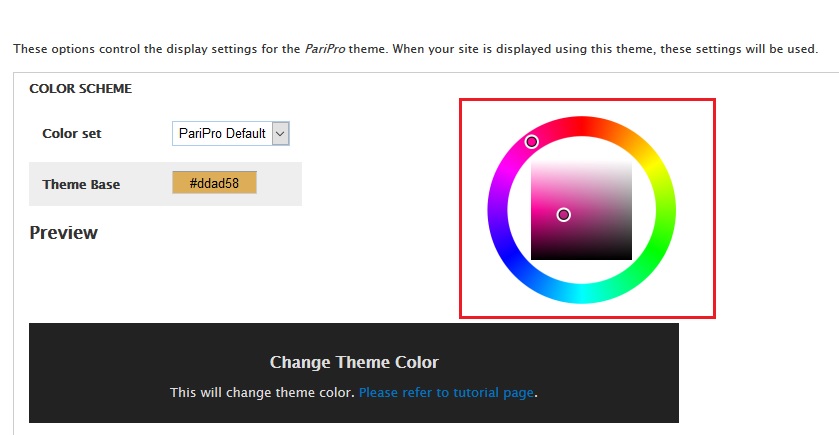This screenshot has width=839, height=435.
Task: Select black at the shade square's bottom edge
Action: pyautogui.click(x=581, y=257)
